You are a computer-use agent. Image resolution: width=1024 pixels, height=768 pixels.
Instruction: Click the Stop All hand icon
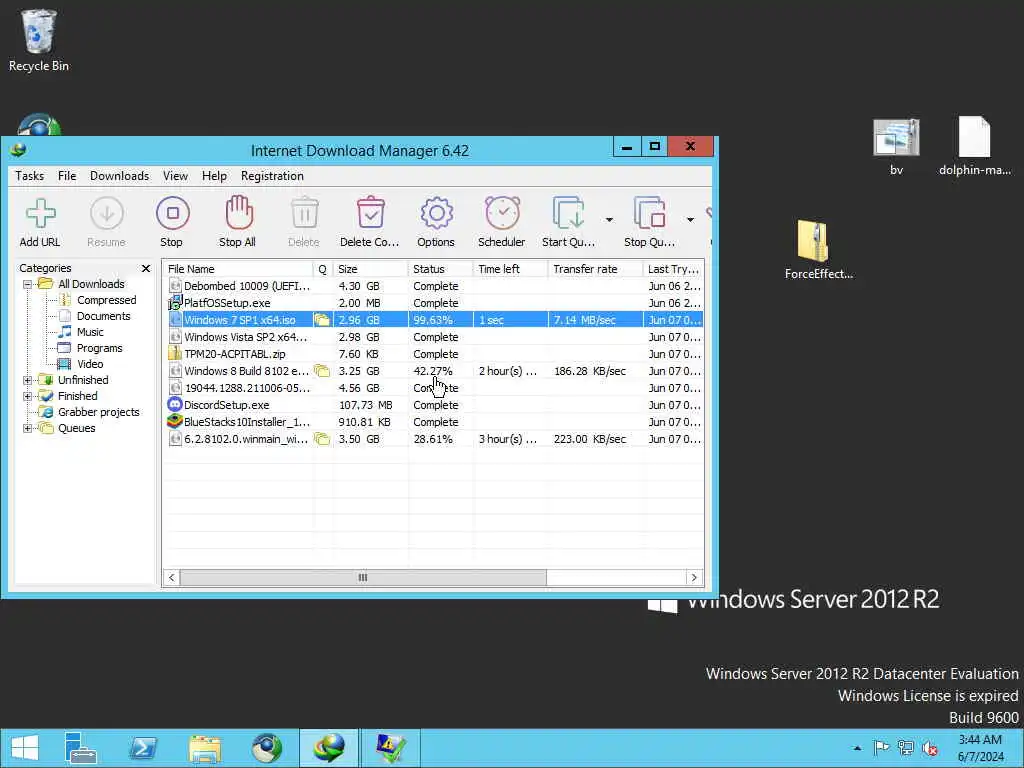point(238,222)
